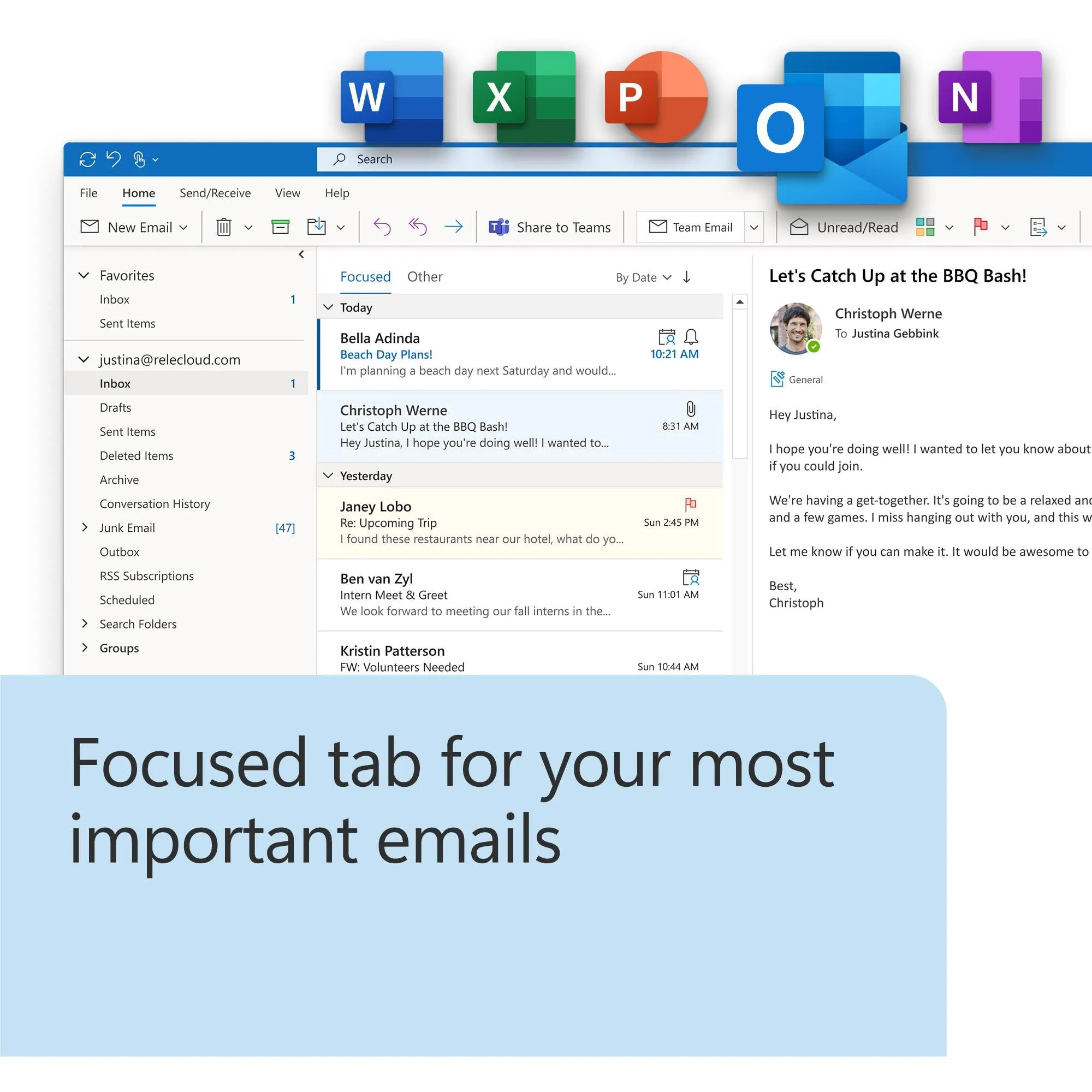Open the Categorize dropdown arrow
Viewport: 1092px width, 1092px height.
tap(949, 228)
